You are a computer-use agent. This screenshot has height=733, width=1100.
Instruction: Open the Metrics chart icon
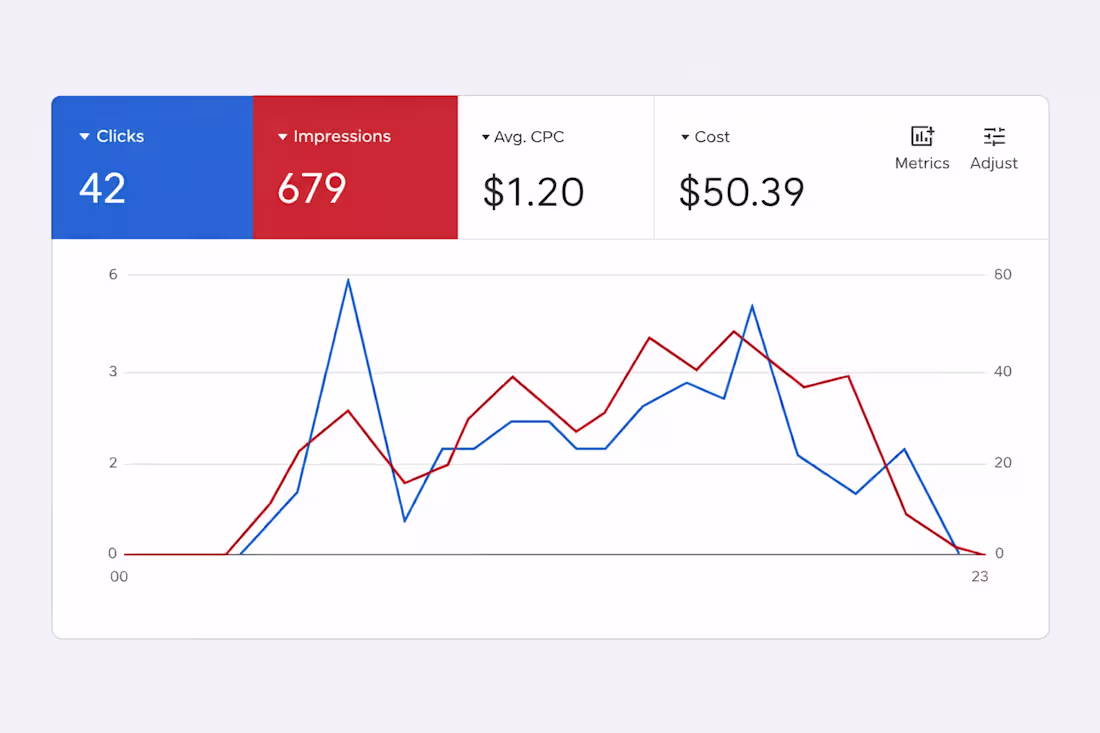[922, 135]
